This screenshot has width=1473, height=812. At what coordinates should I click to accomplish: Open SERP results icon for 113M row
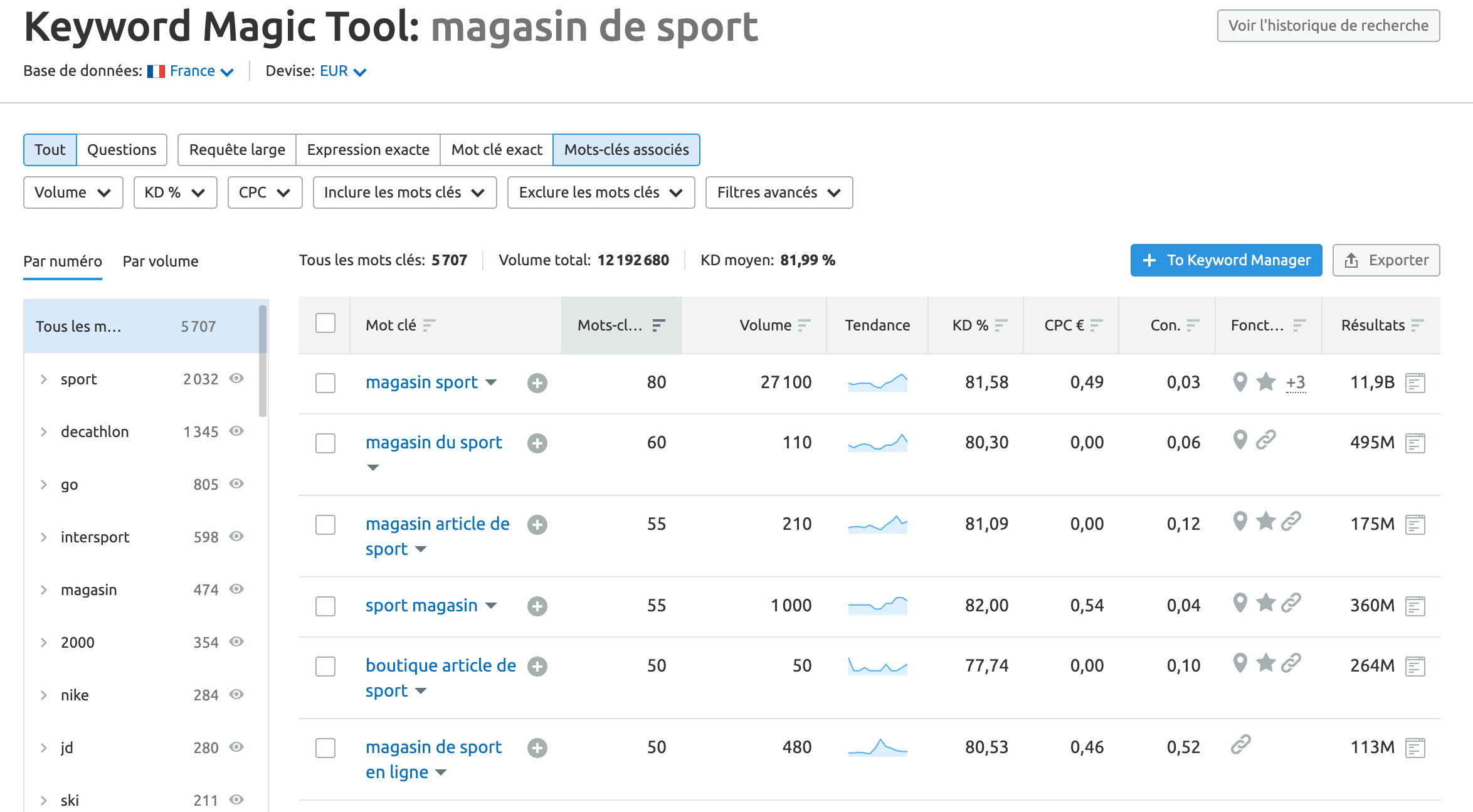point(1415,748)
